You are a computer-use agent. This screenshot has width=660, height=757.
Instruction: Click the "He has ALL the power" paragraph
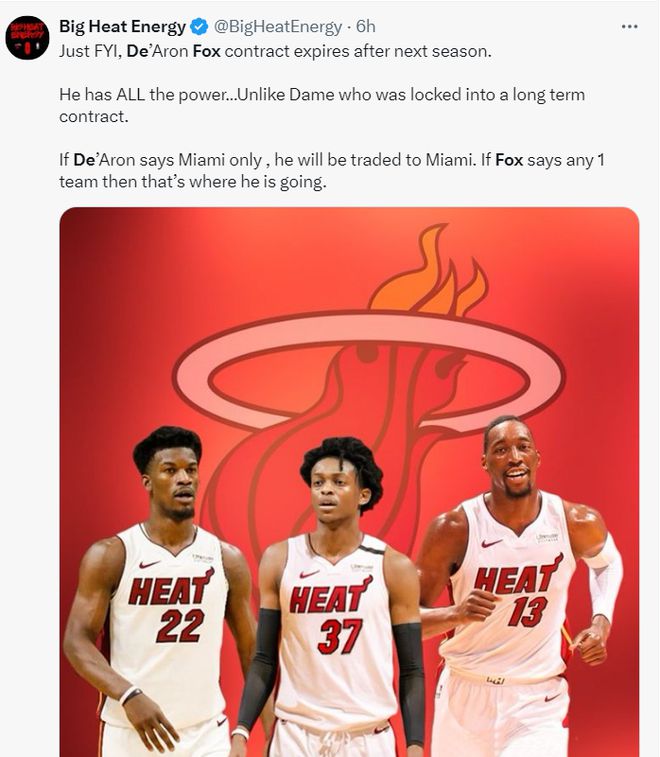tap(322, 105)
